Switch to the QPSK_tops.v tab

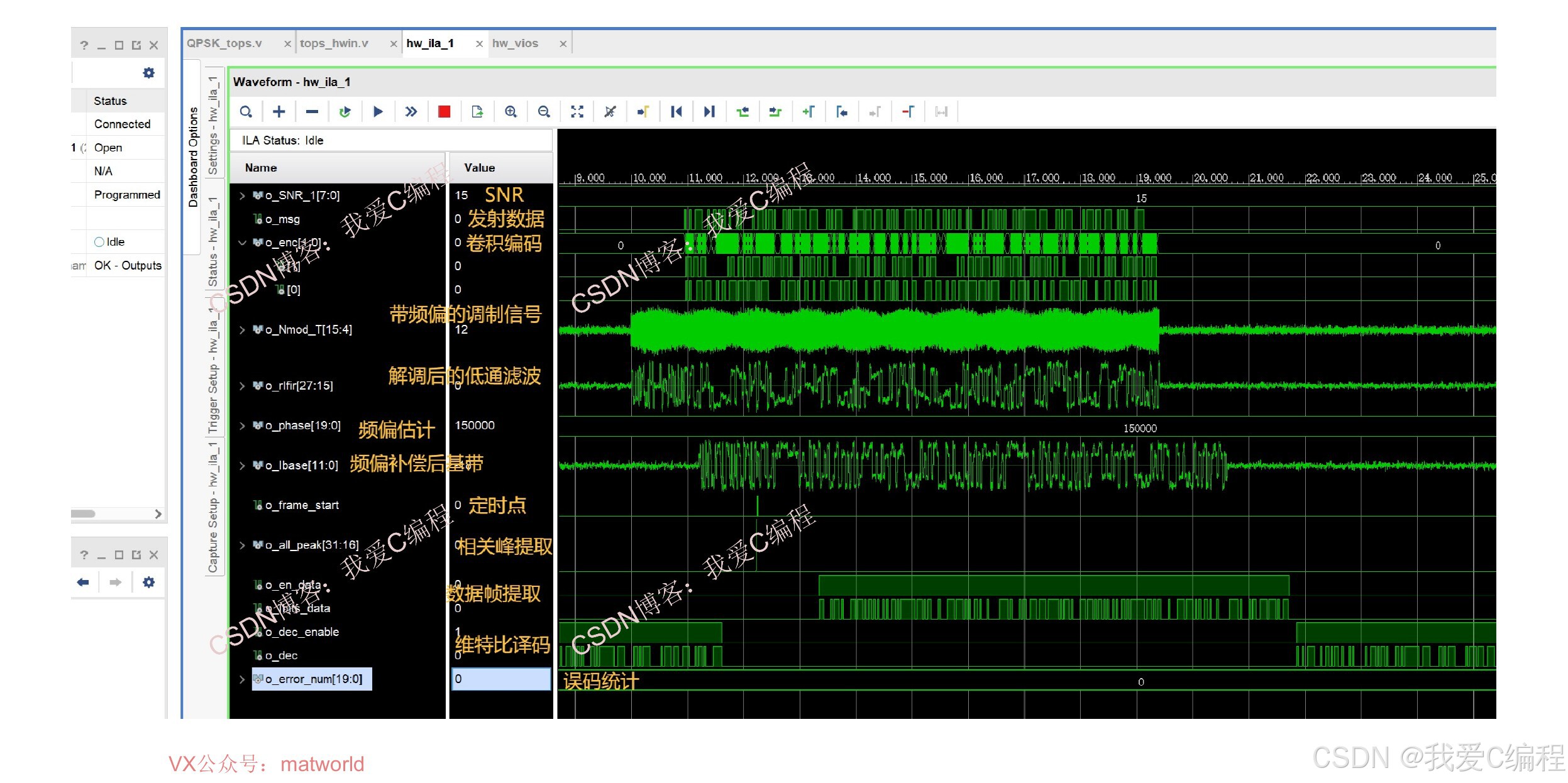(224, 43)
